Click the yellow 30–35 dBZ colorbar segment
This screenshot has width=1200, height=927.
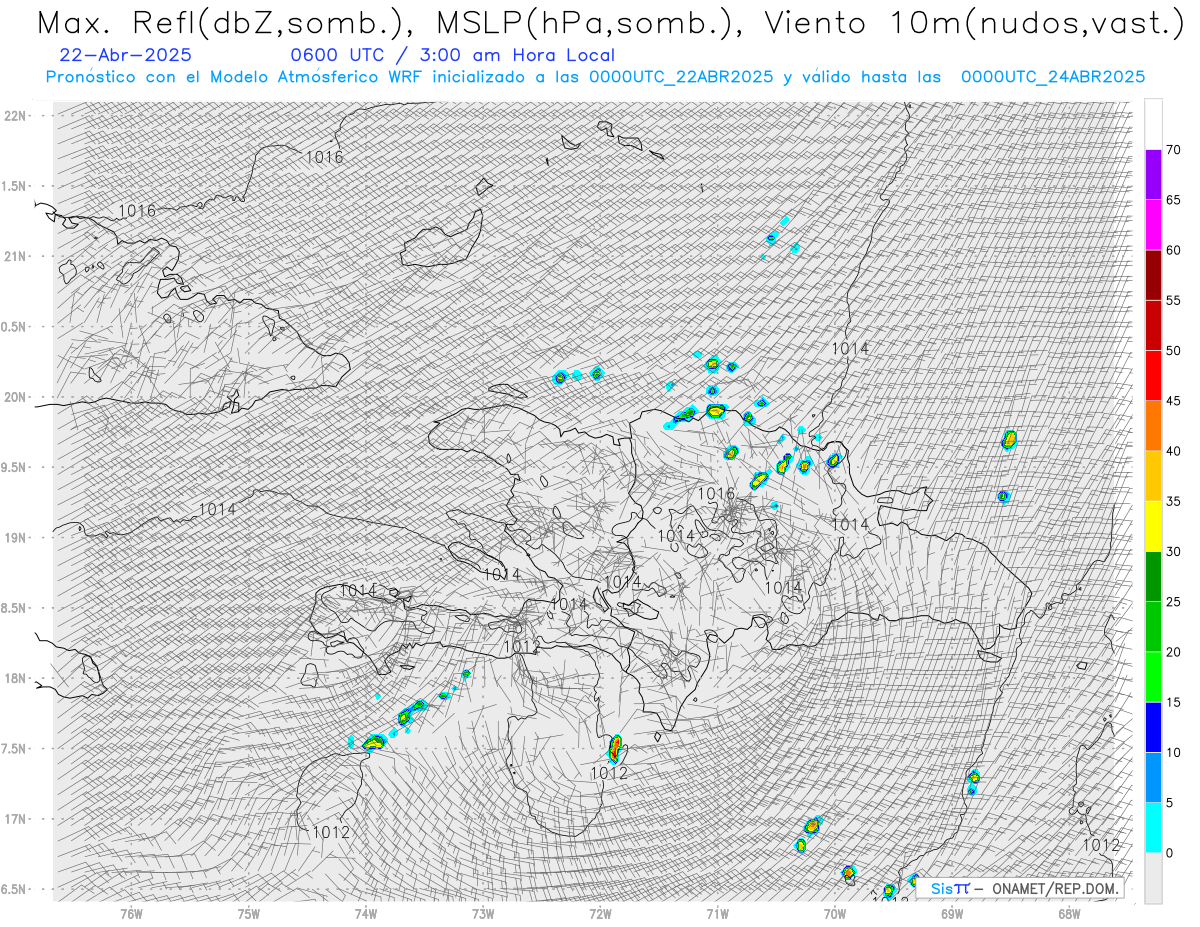click(x=1153, y=526)
